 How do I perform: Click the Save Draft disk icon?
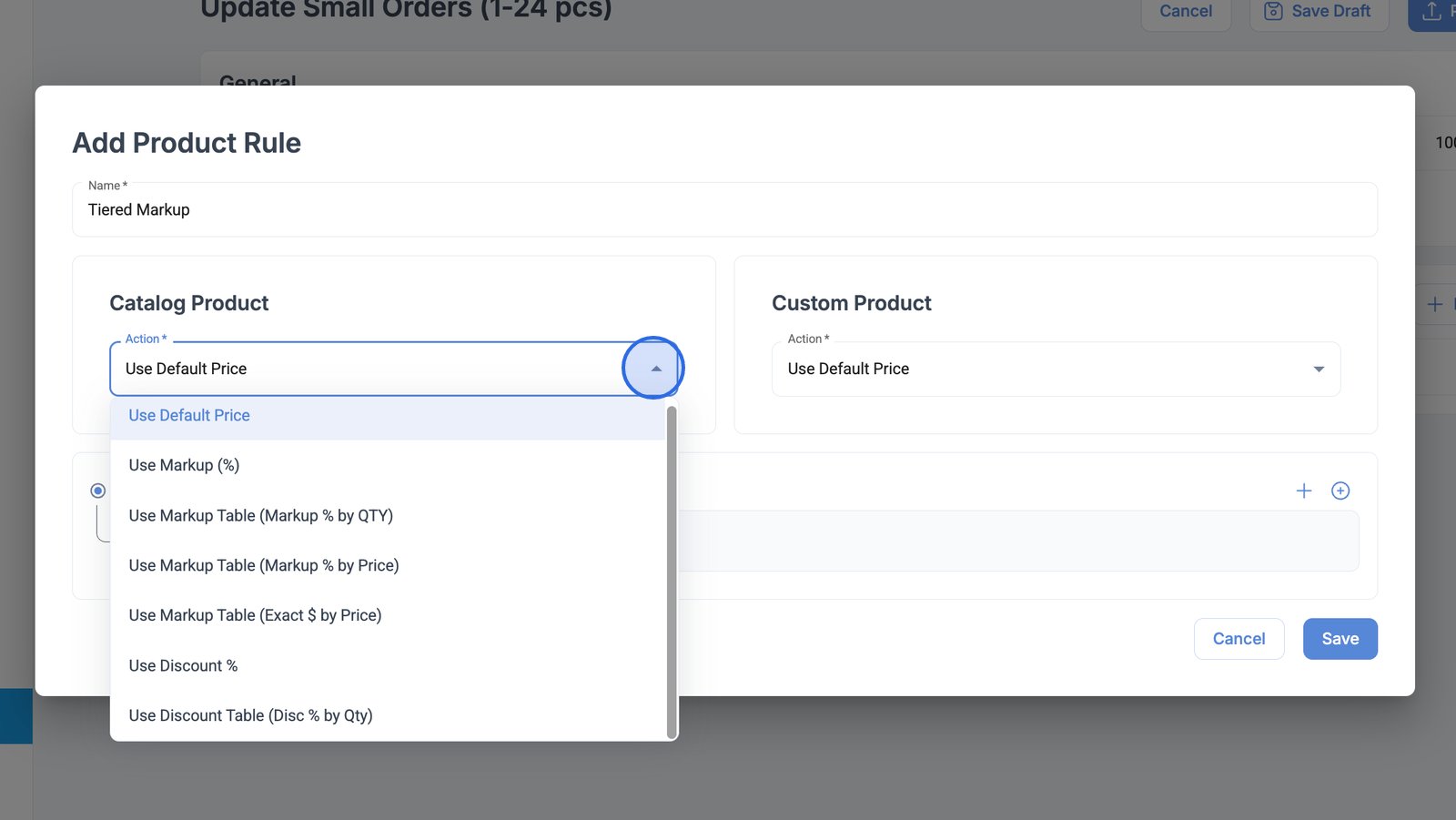click(x=1273, y=11)
